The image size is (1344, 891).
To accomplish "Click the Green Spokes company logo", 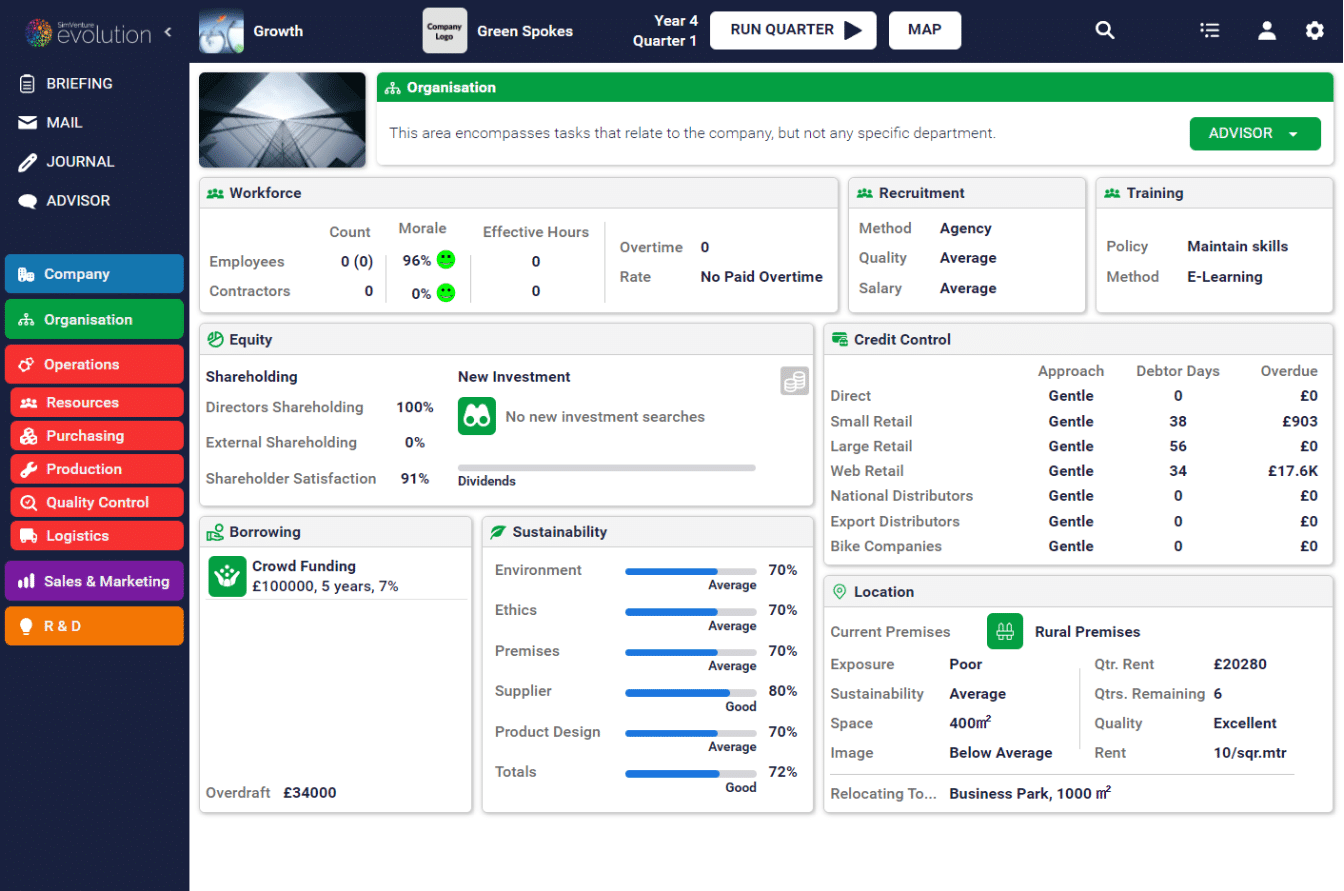I will pos(445,31).
